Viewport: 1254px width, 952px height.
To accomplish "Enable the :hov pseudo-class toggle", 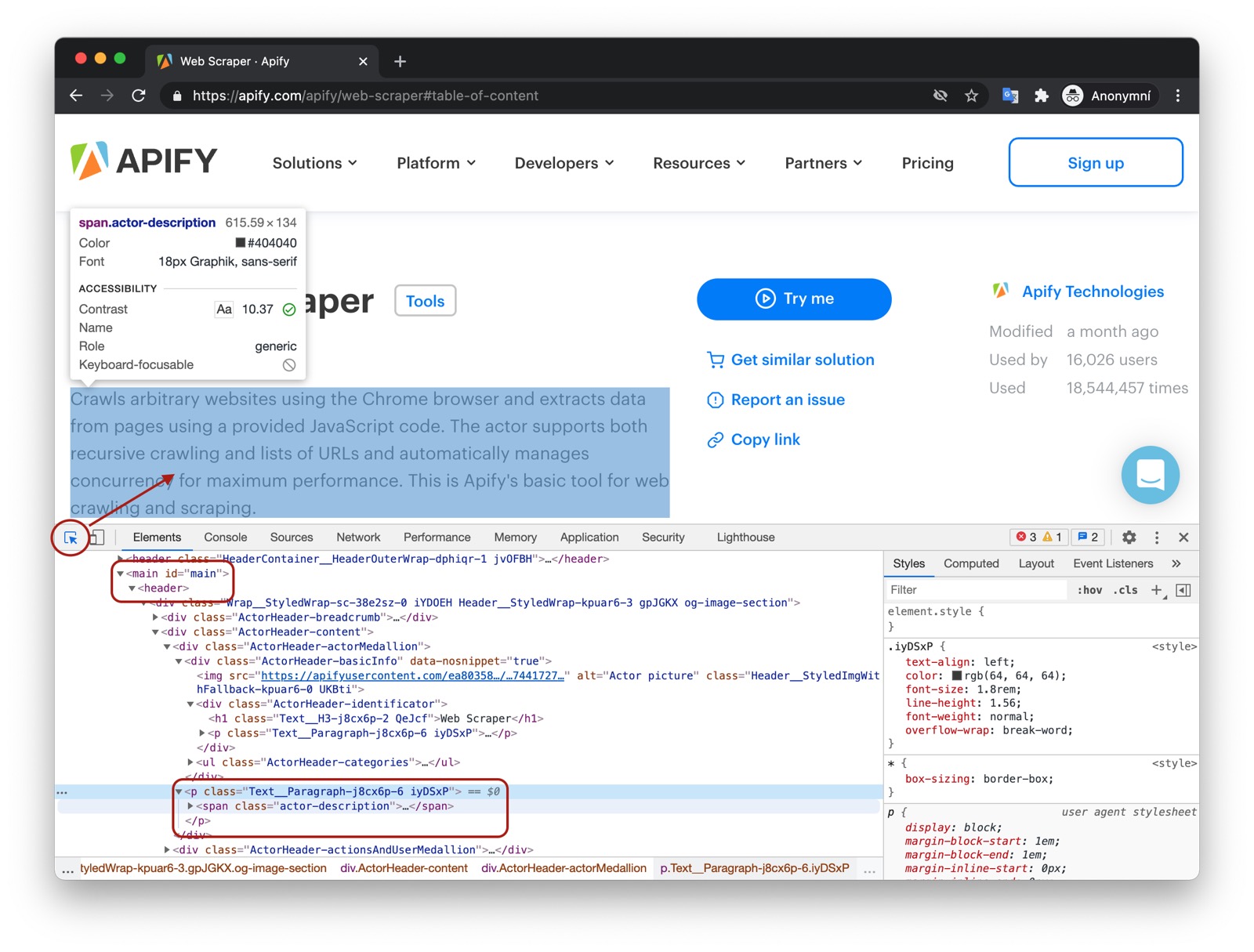I will click(x=1089, y=590).
